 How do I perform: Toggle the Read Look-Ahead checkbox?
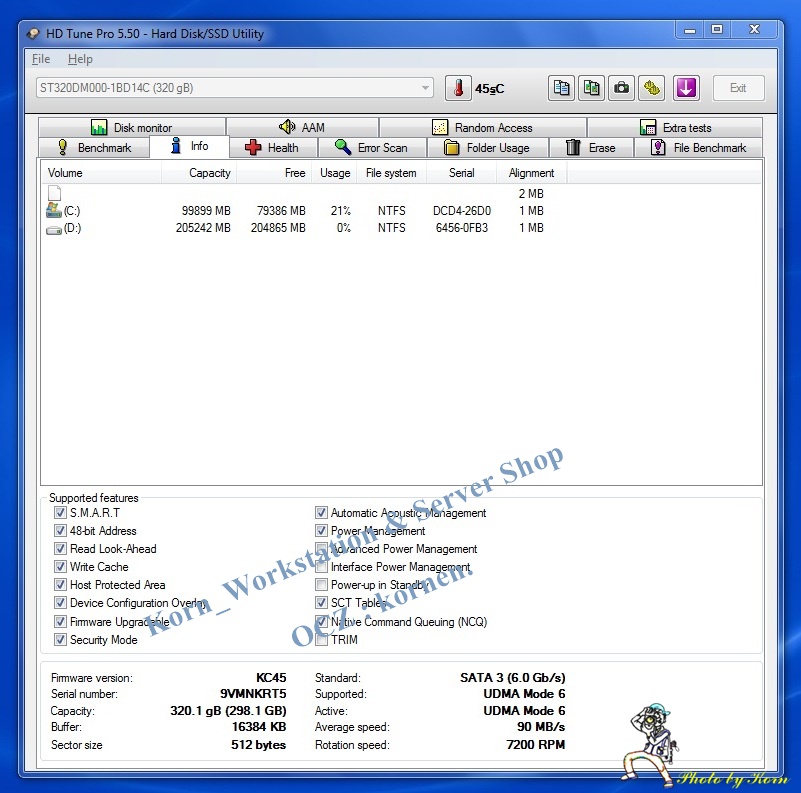pos(60,548)
